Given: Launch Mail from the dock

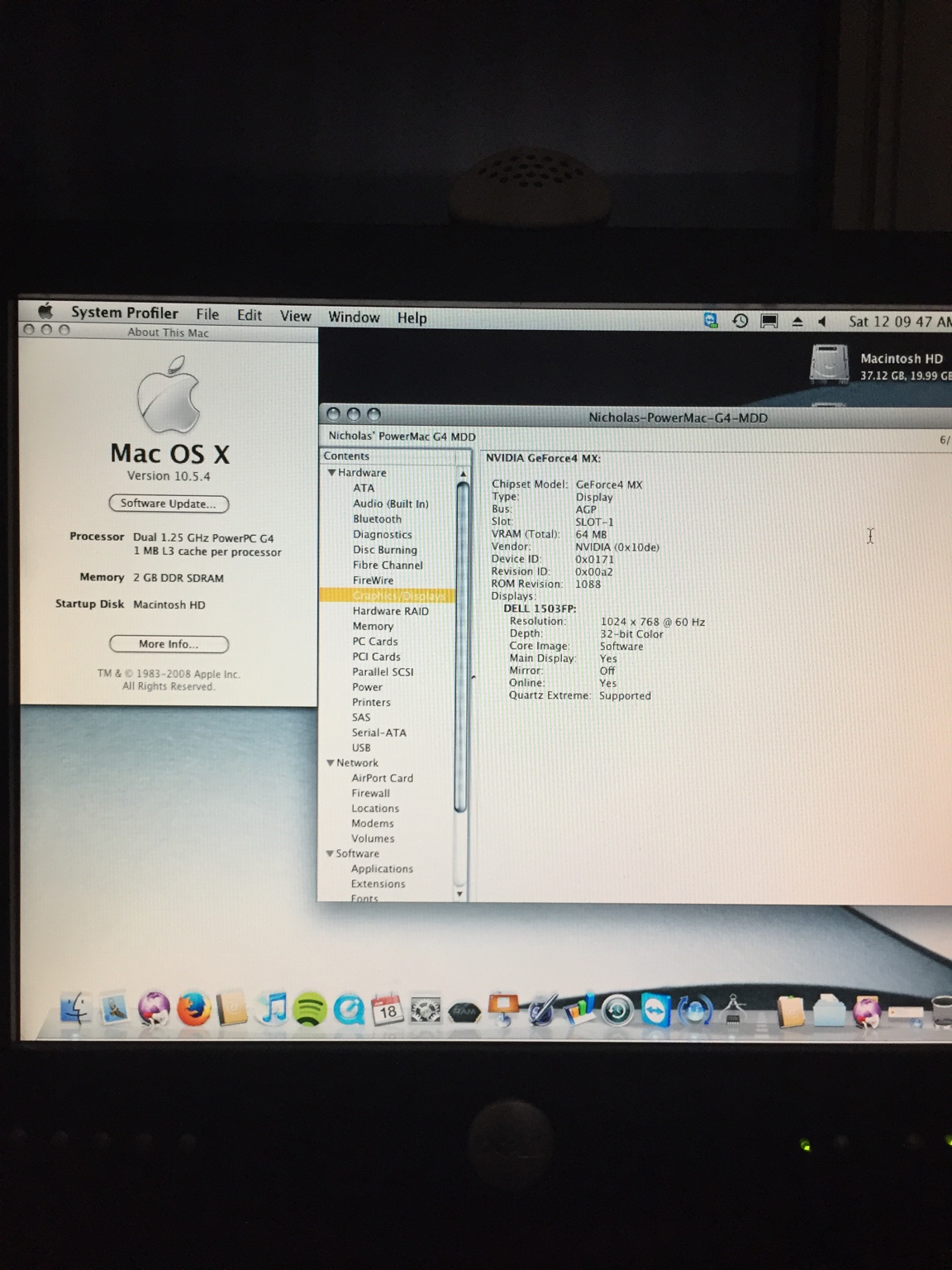Looking at the screenshot, I should point(115,1010).
